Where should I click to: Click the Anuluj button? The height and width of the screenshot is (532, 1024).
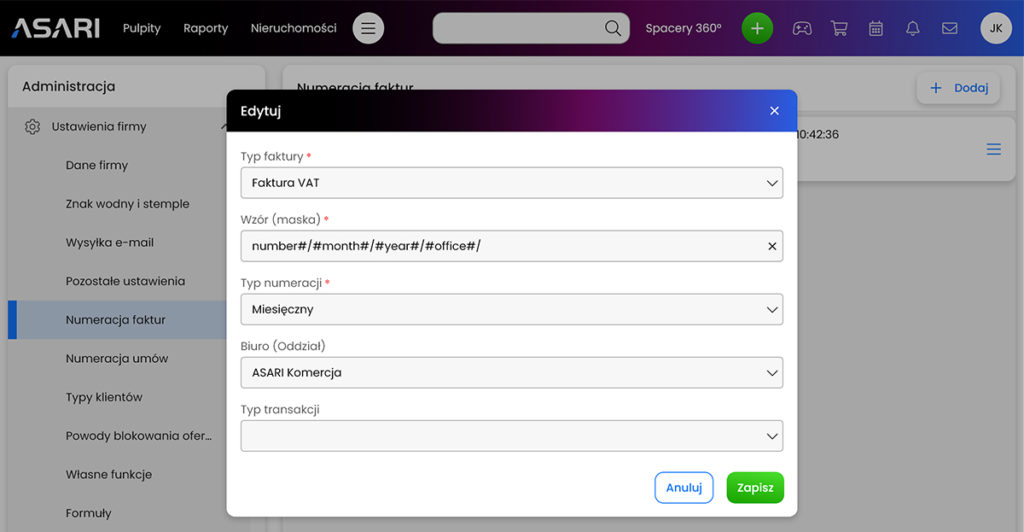point(684,488)
